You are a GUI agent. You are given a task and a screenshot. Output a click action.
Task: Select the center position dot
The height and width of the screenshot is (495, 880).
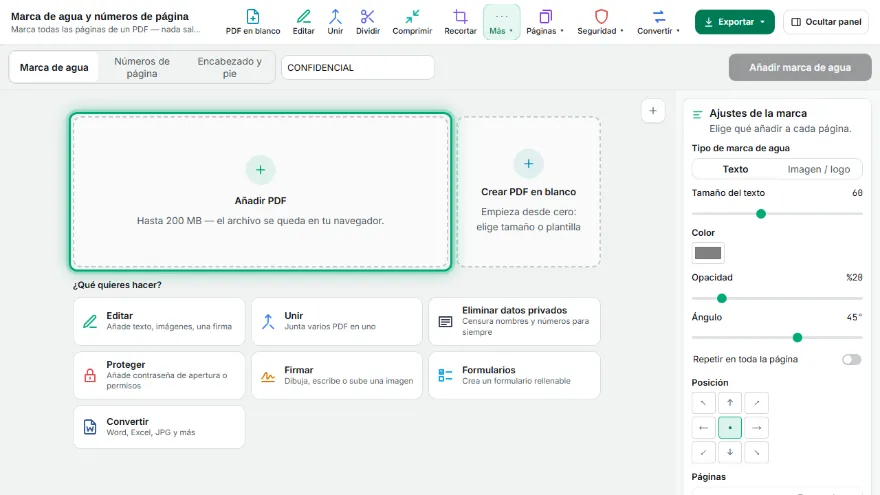point(730,428)
